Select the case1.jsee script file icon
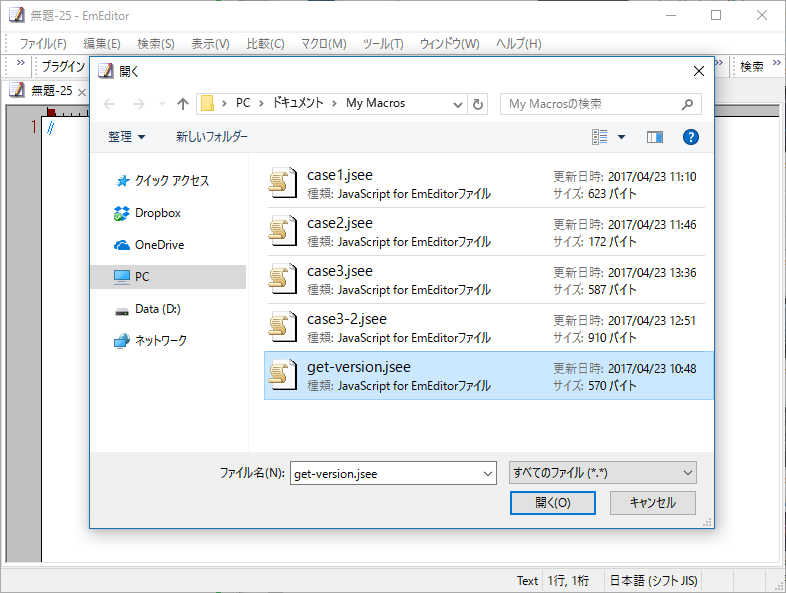Viewport: 786px width, 593px height. pos(283,183)
